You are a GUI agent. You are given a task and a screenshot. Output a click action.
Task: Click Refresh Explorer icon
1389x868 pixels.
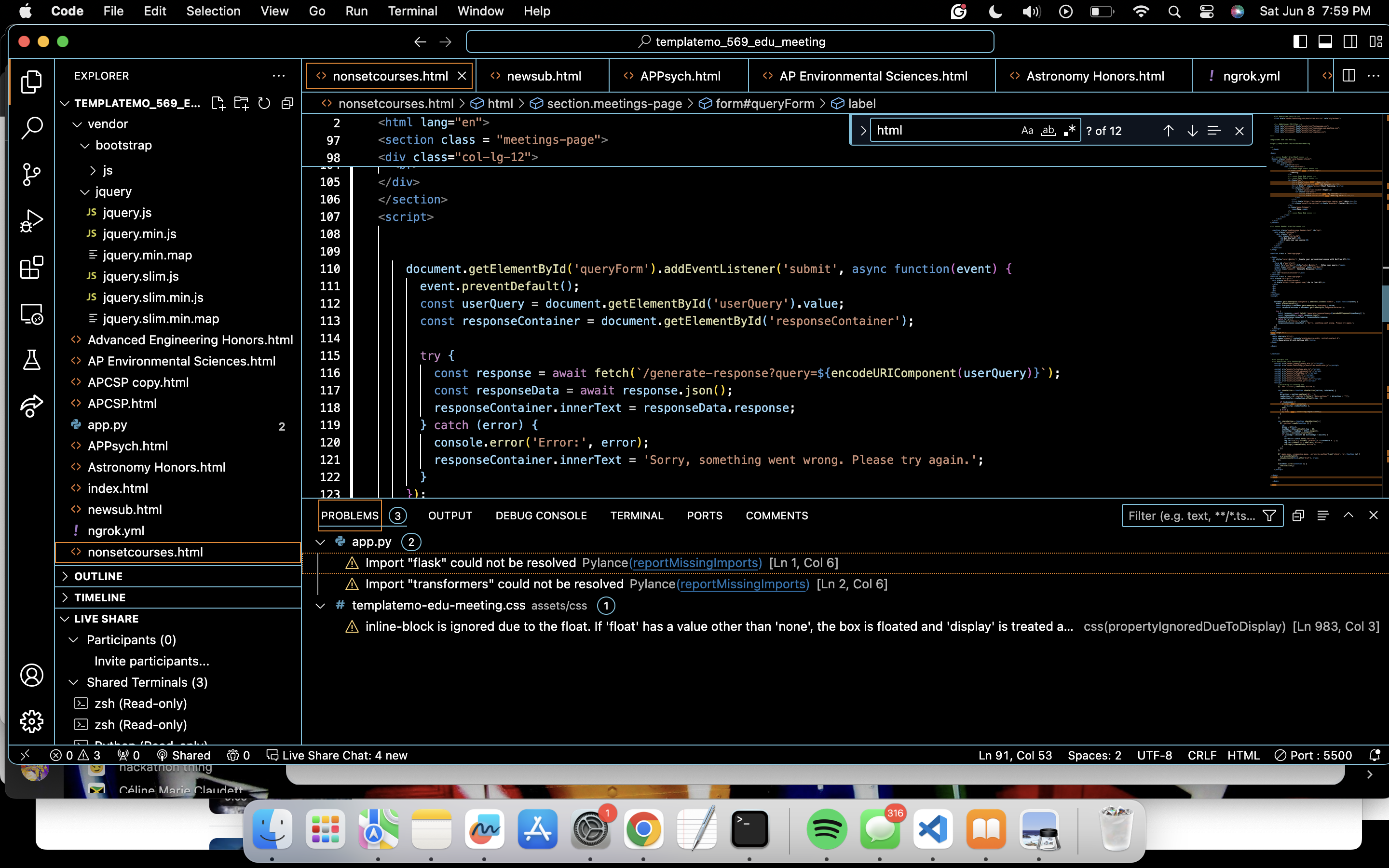click(x=264, y=103)
